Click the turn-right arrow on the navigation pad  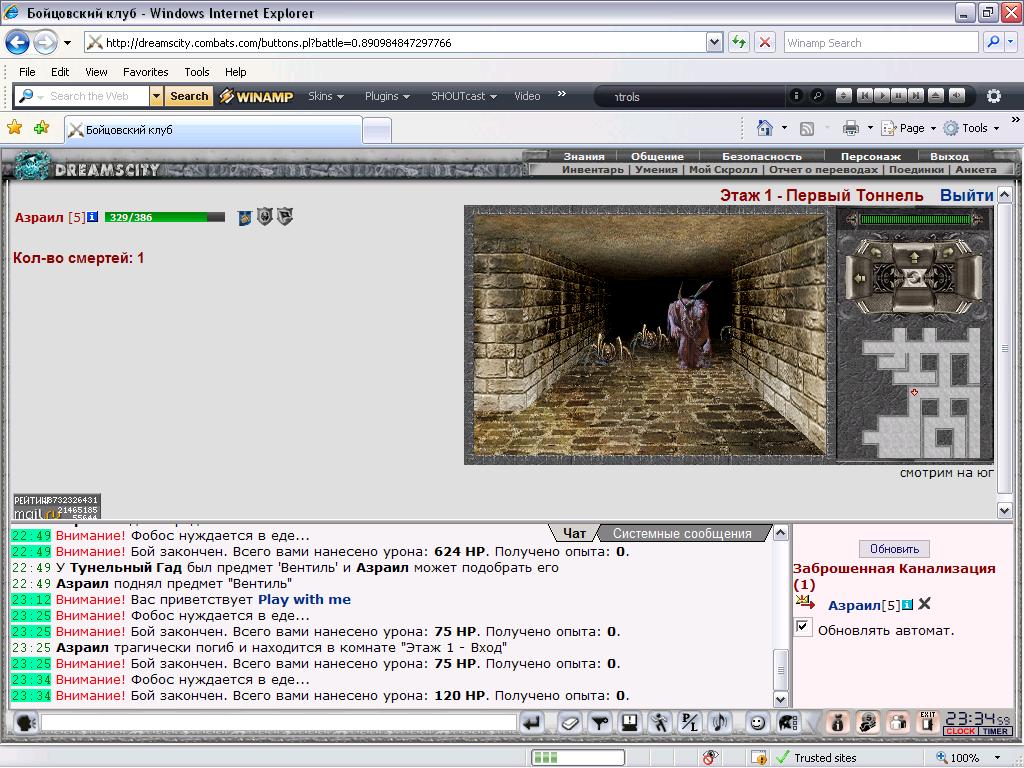948,253
